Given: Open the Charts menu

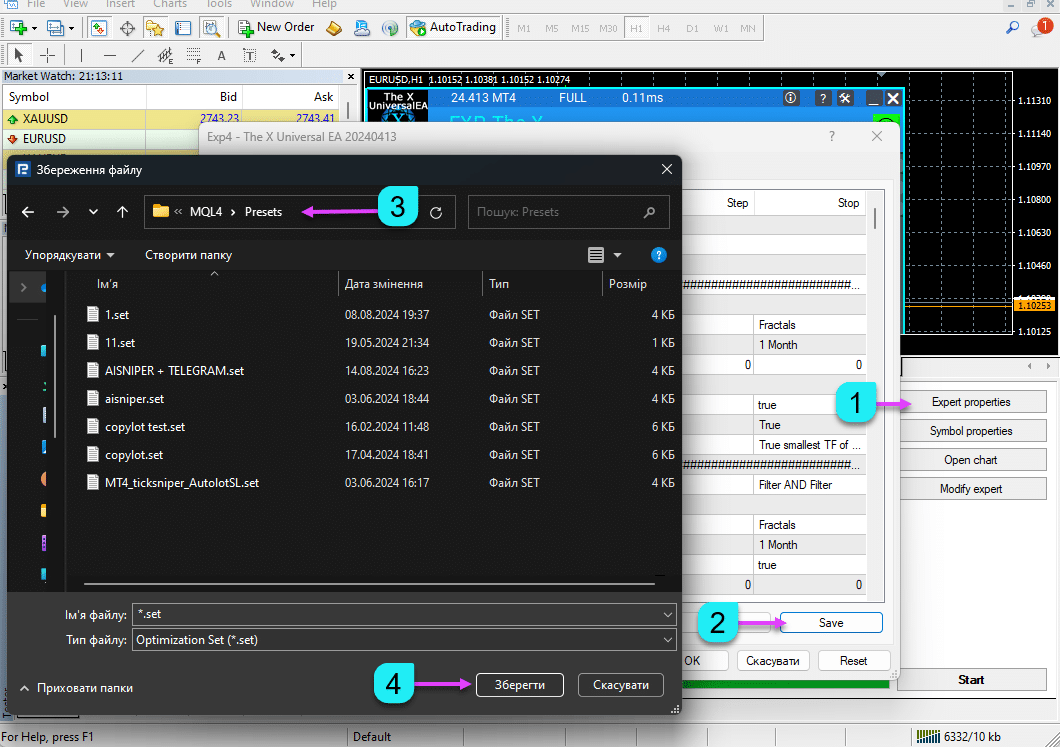Looking at the screenshot, I should coord(170,4).
